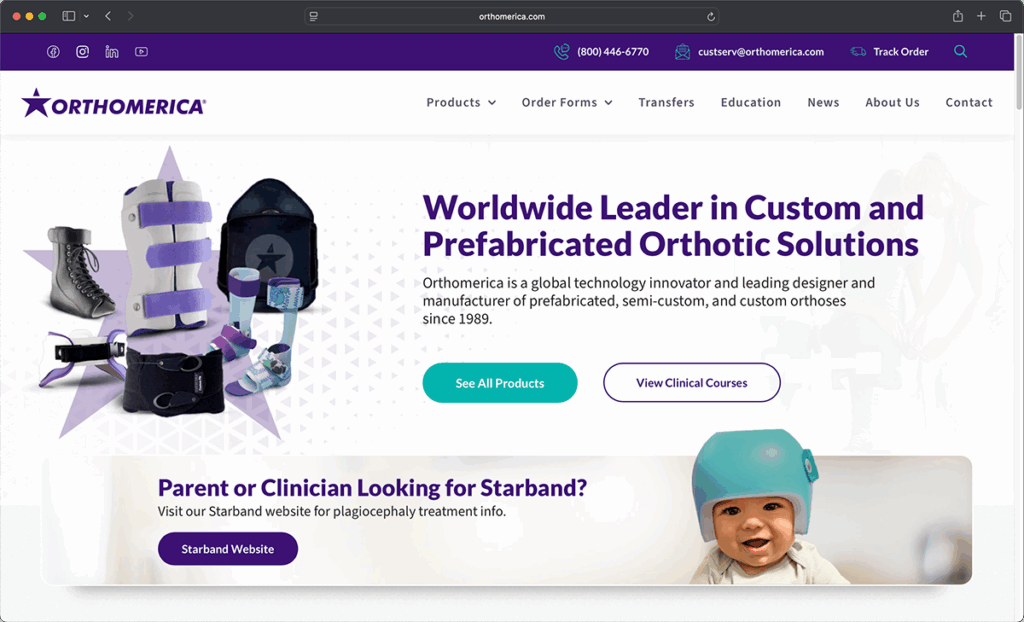Click the View Clinical Courses button
1024x622 pixels.
click(x=692, y=383)
